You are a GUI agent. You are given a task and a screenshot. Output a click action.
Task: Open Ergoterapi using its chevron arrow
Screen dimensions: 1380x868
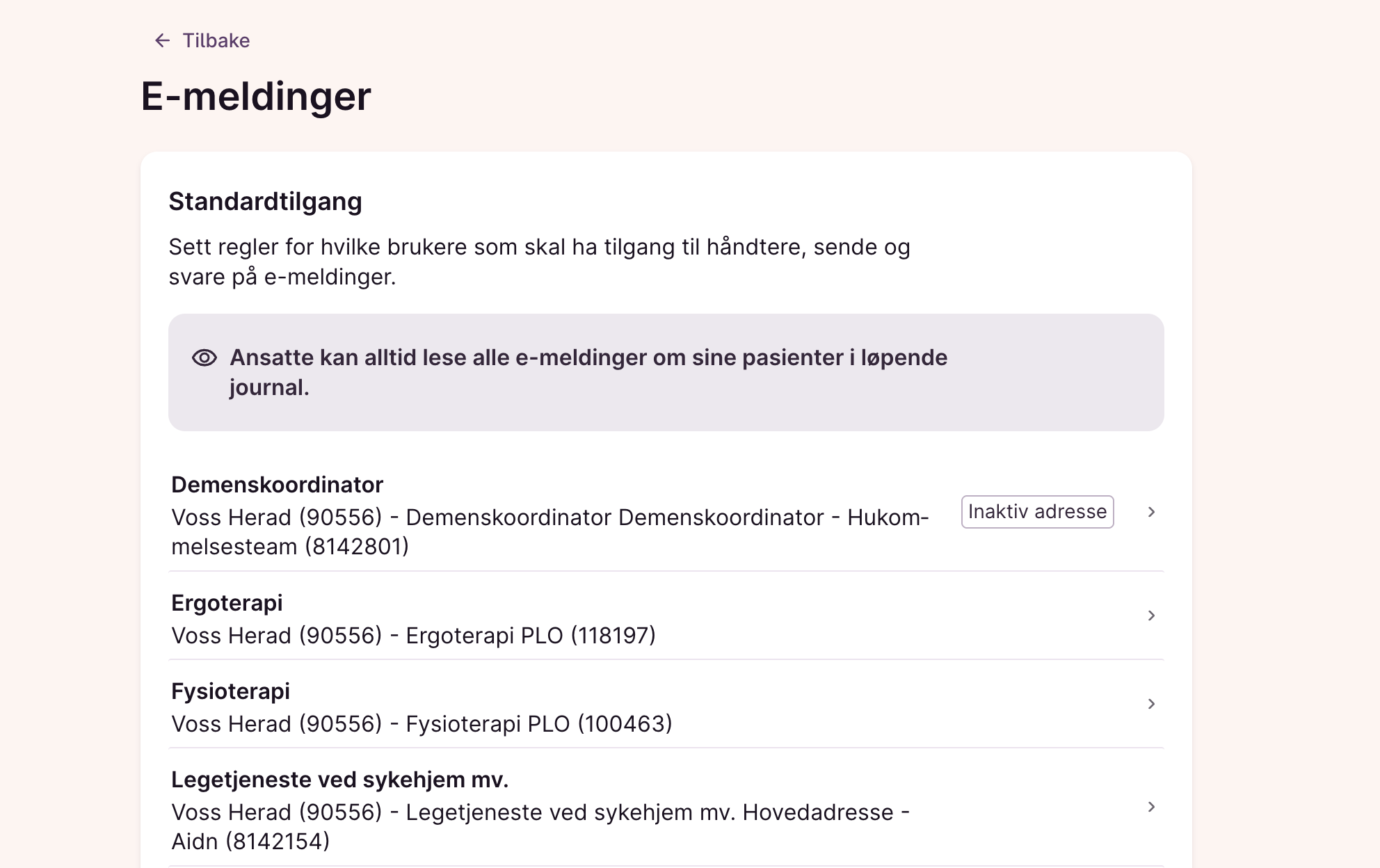click(x=1151, y=616)
